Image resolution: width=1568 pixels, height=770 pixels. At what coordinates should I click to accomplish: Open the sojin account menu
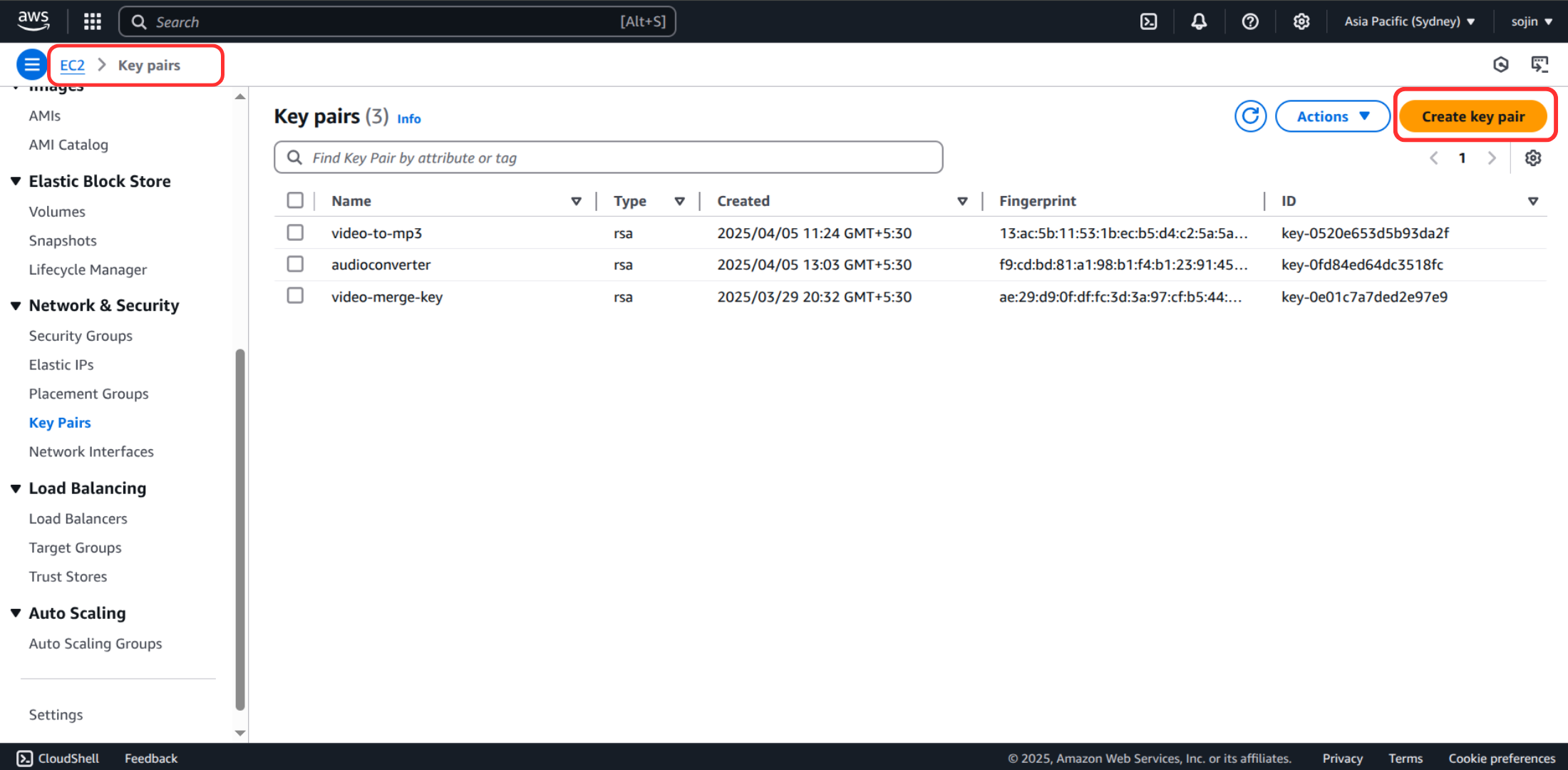point(1532,21)
